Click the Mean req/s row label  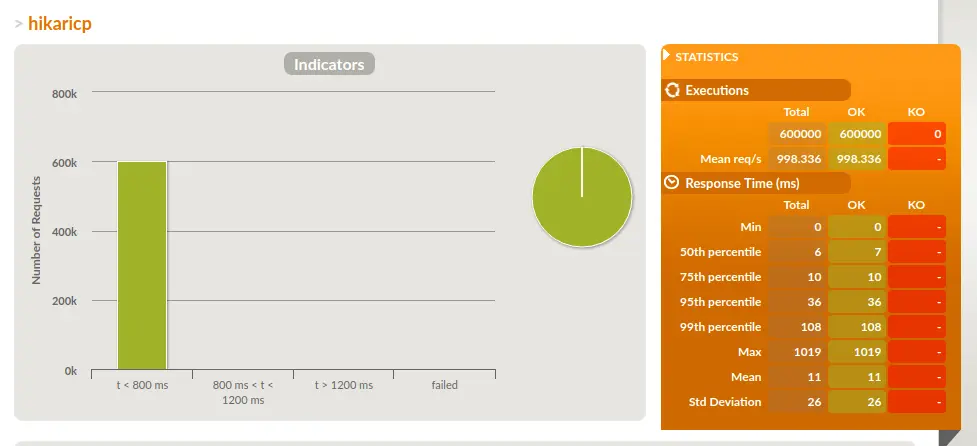(731, 159)
